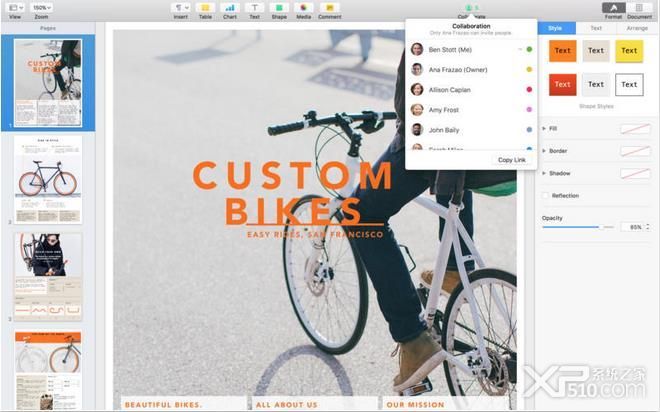
Task: Click Ana Frazao's avatar picture
Action: (417, 69)
